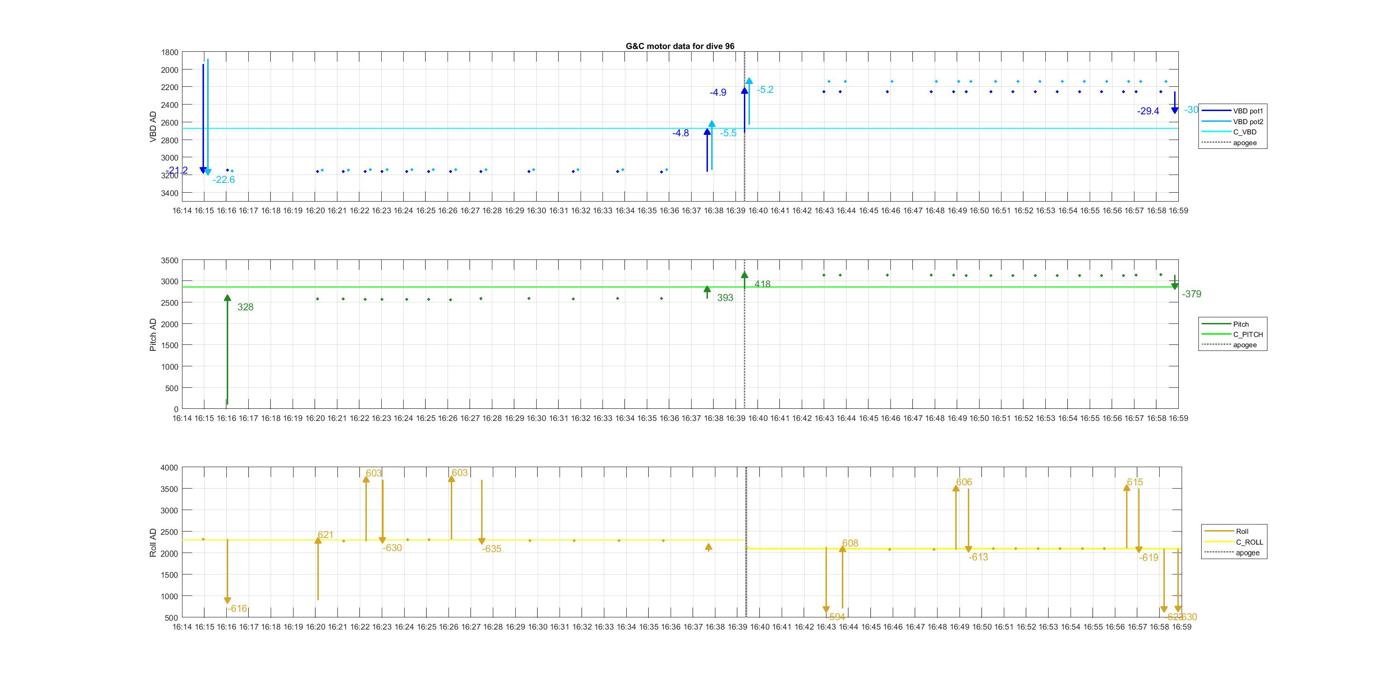
Task: Select the 'Pitch AD' y-axis label
Action: point(153,334)
